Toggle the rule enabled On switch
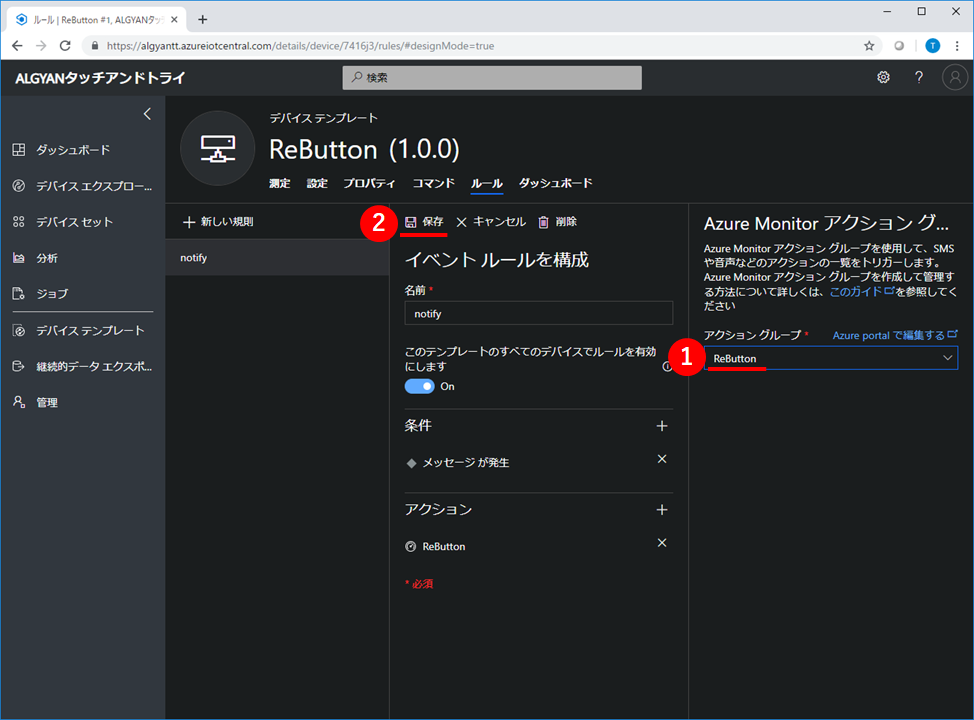Image resolution: width=974 pixels, height=720 pixels. [419, 386]
